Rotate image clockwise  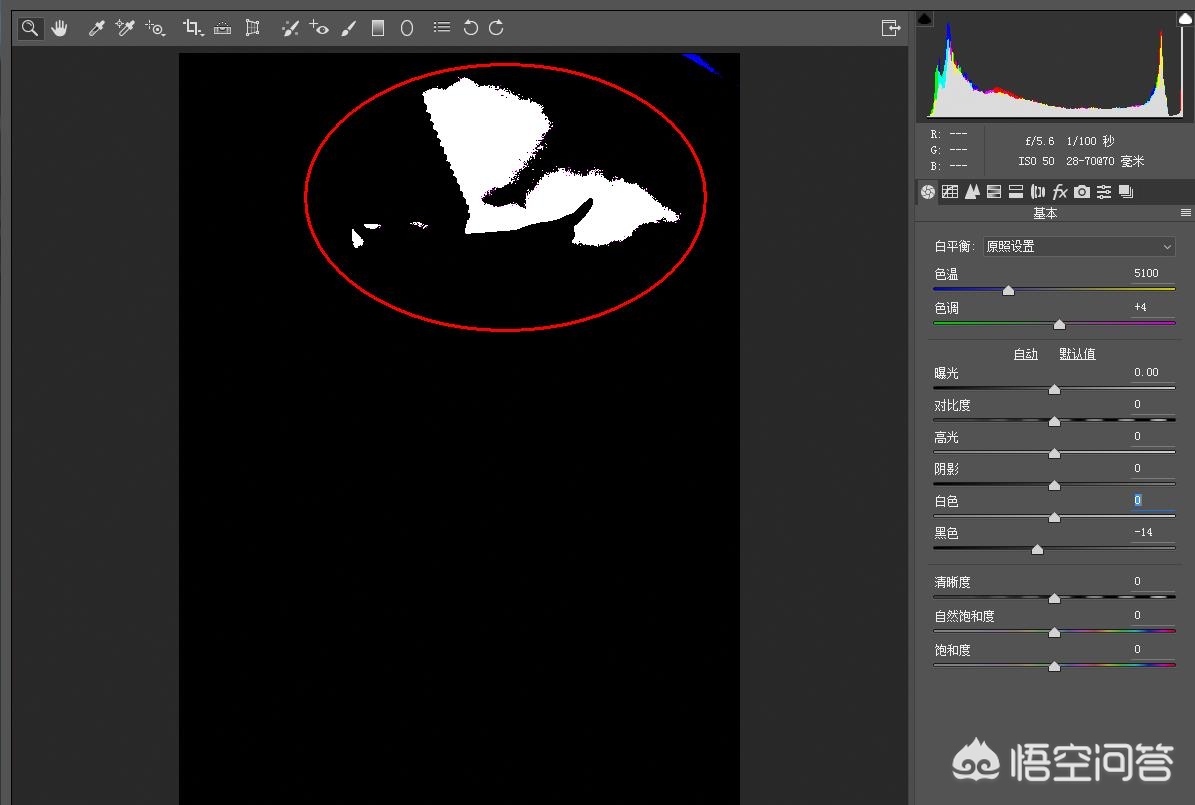pyautogui.click(x=496, y=28)
